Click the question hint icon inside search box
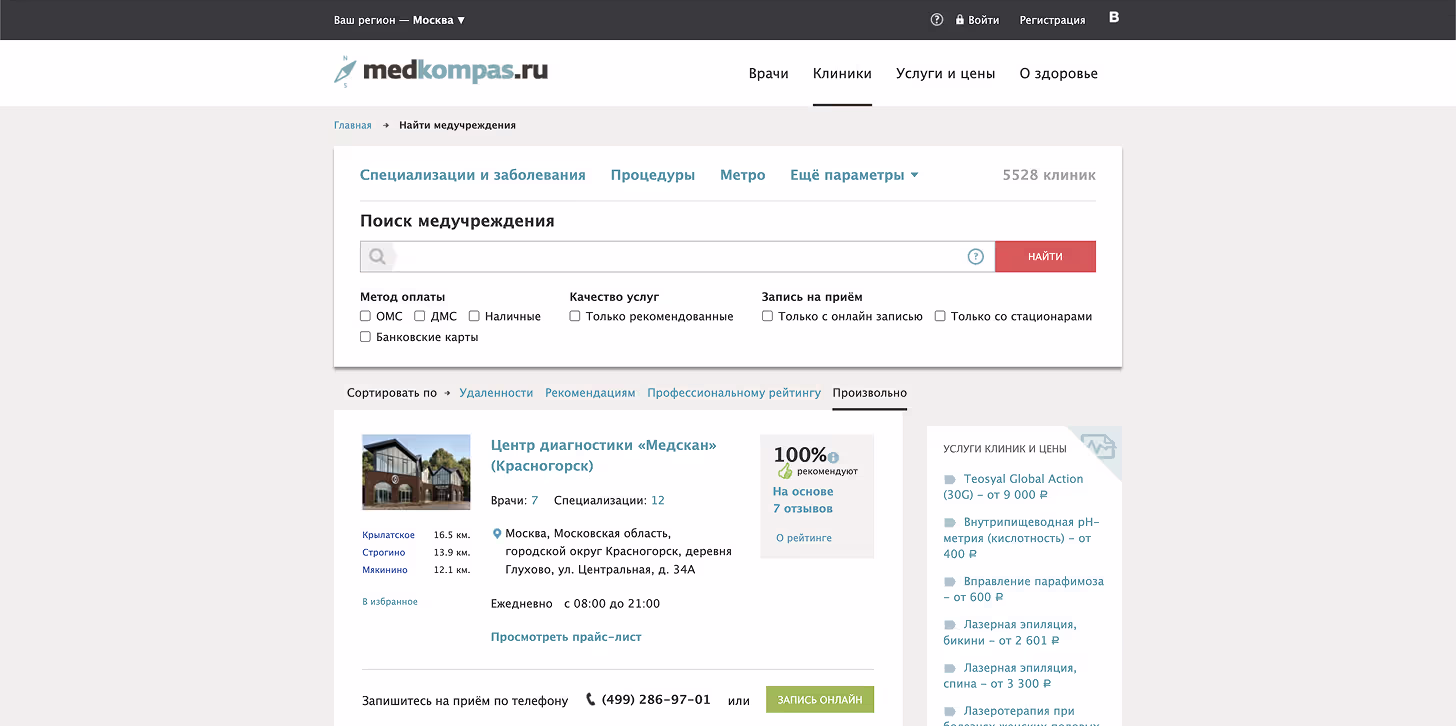This screenshot has height=726, width=1456. pyautogui.click(x=976, y=257)
